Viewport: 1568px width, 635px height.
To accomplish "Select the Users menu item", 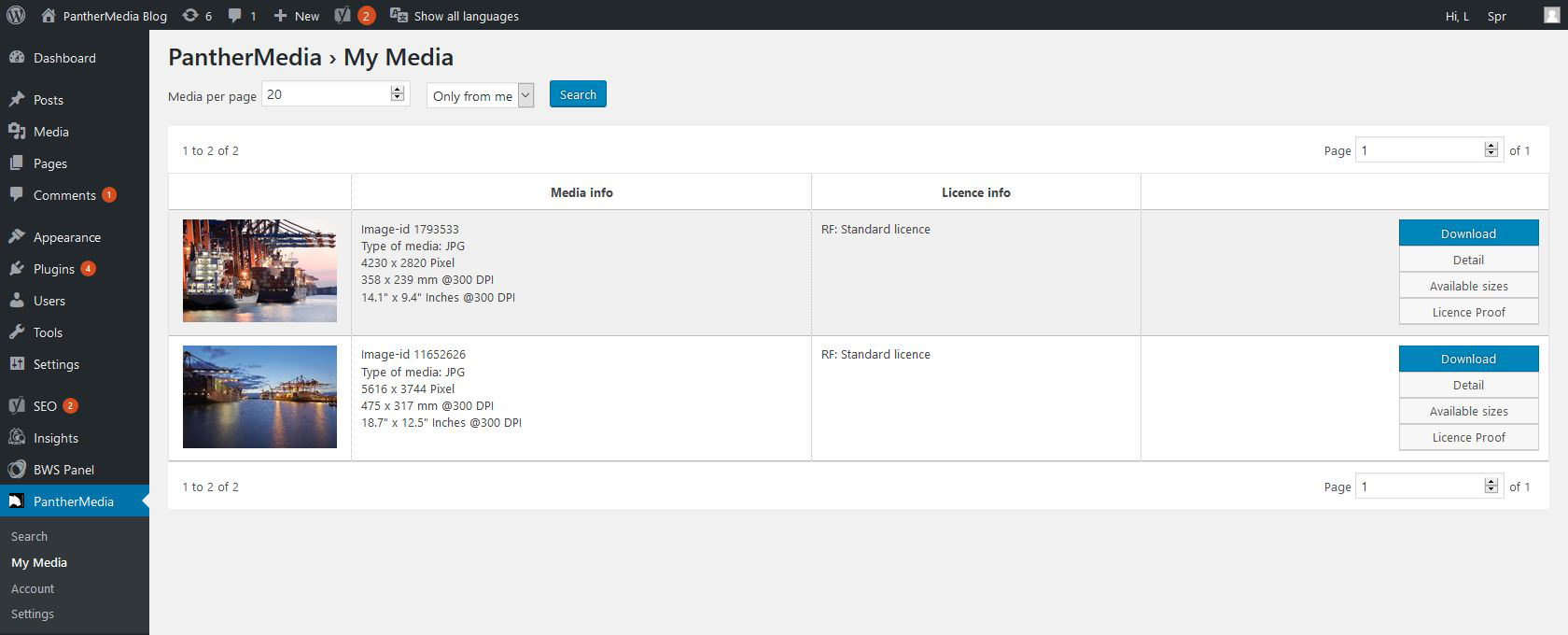I will (x=75, y=300).
